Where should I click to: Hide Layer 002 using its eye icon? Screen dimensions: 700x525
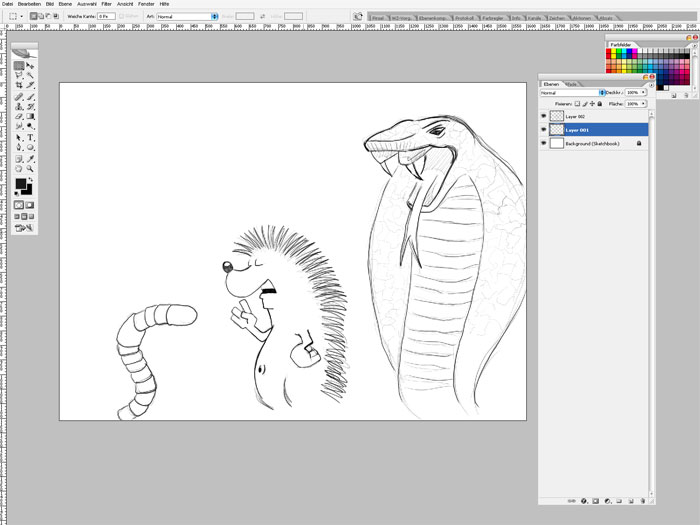544,117
